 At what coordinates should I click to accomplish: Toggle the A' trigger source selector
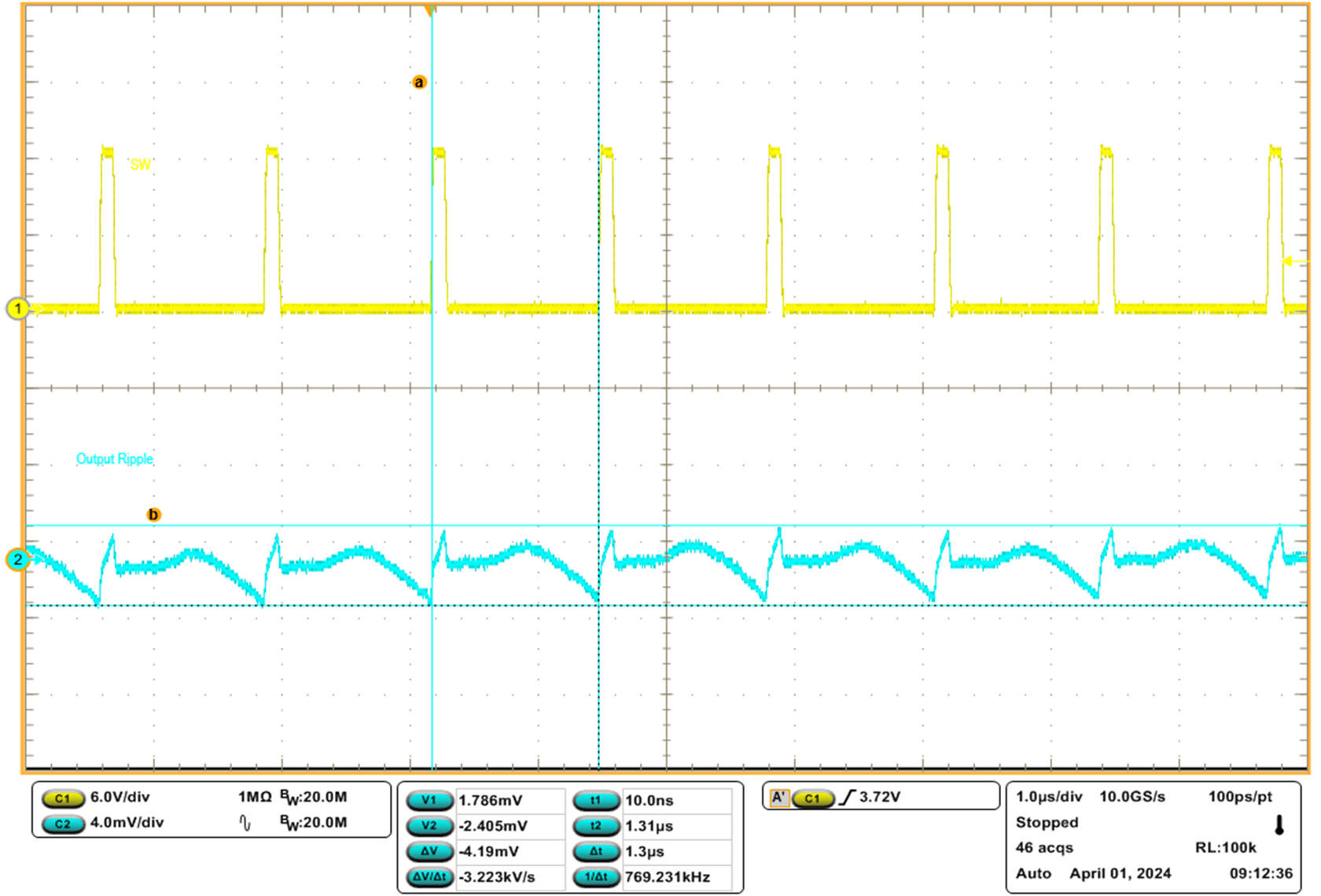tap(781, 796)
